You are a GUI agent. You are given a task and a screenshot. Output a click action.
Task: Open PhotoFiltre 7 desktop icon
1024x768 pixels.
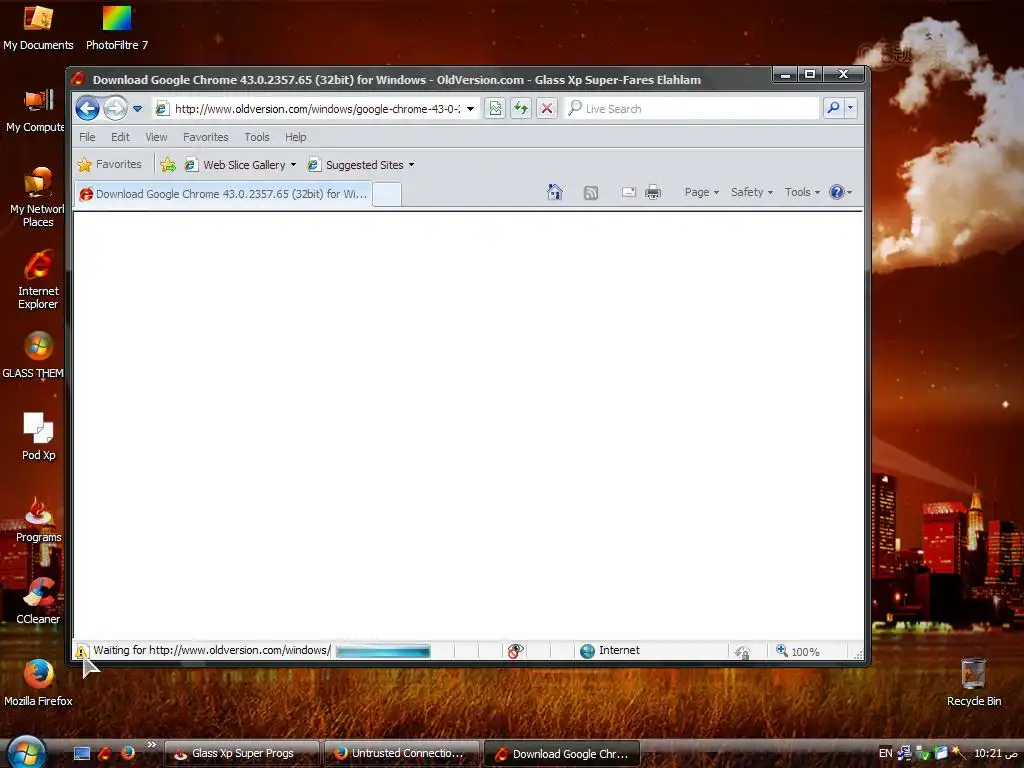pyautogui.click(x=117, y=27)
